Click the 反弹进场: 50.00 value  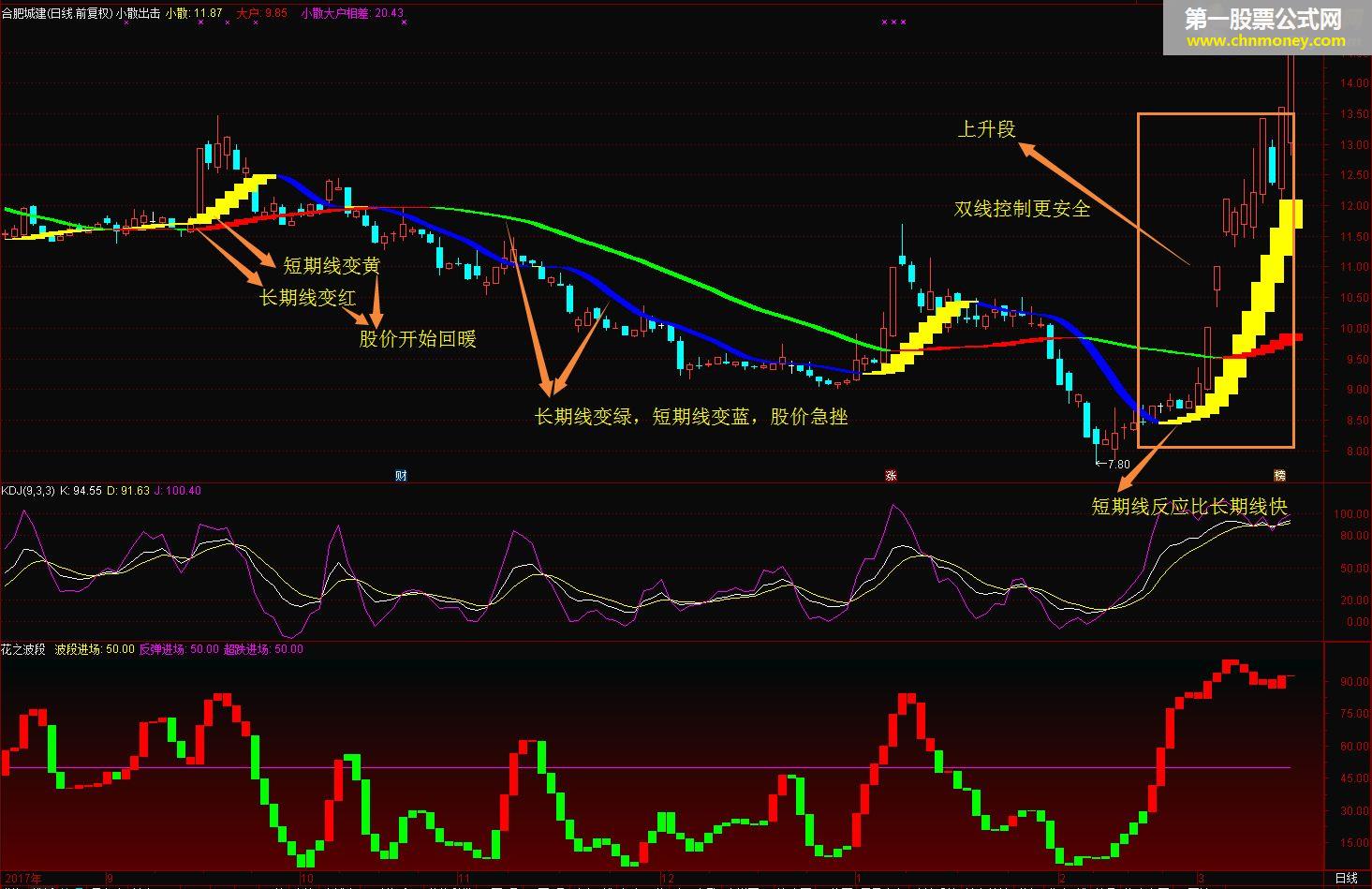(179, 649)
